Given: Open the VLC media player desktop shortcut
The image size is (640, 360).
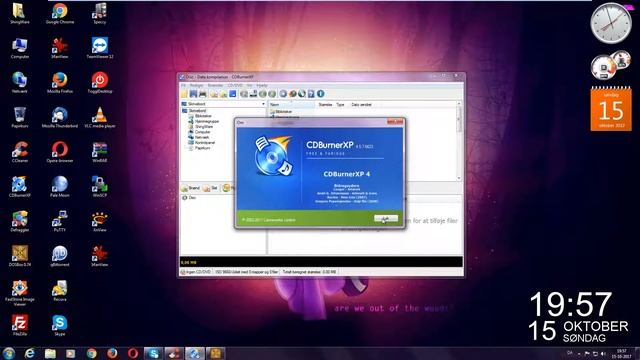Looking at the screenshot, I should pos(100,117).
